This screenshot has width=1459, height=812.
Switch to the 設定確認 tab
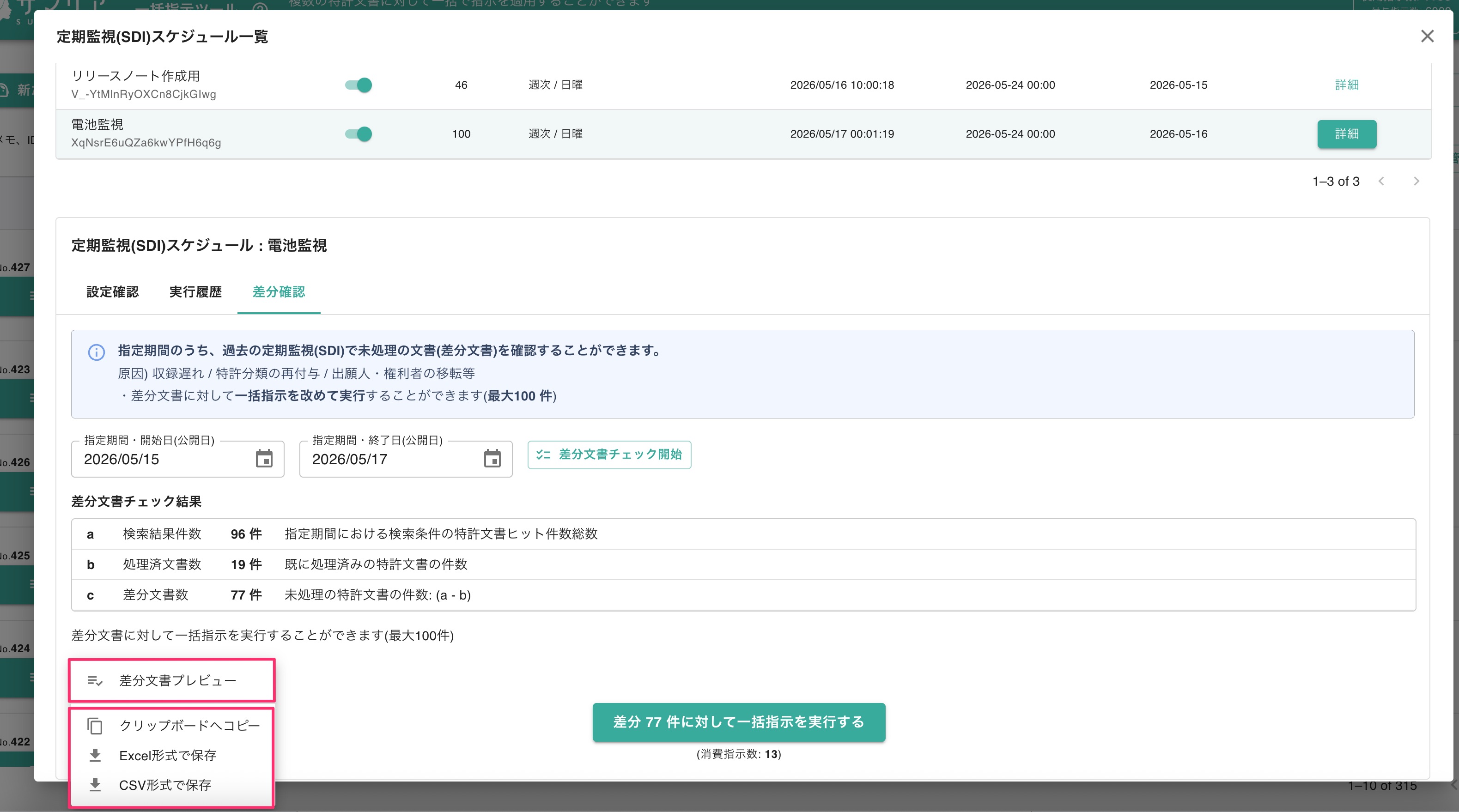point(112,291)
